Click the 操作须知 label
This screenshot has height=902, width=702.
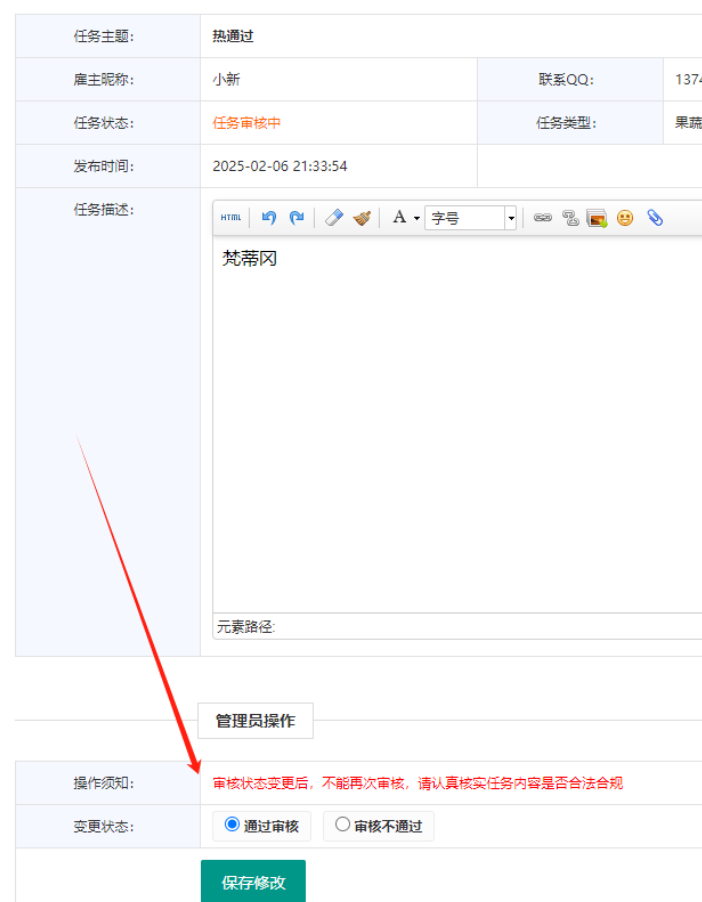click(104, 783)
